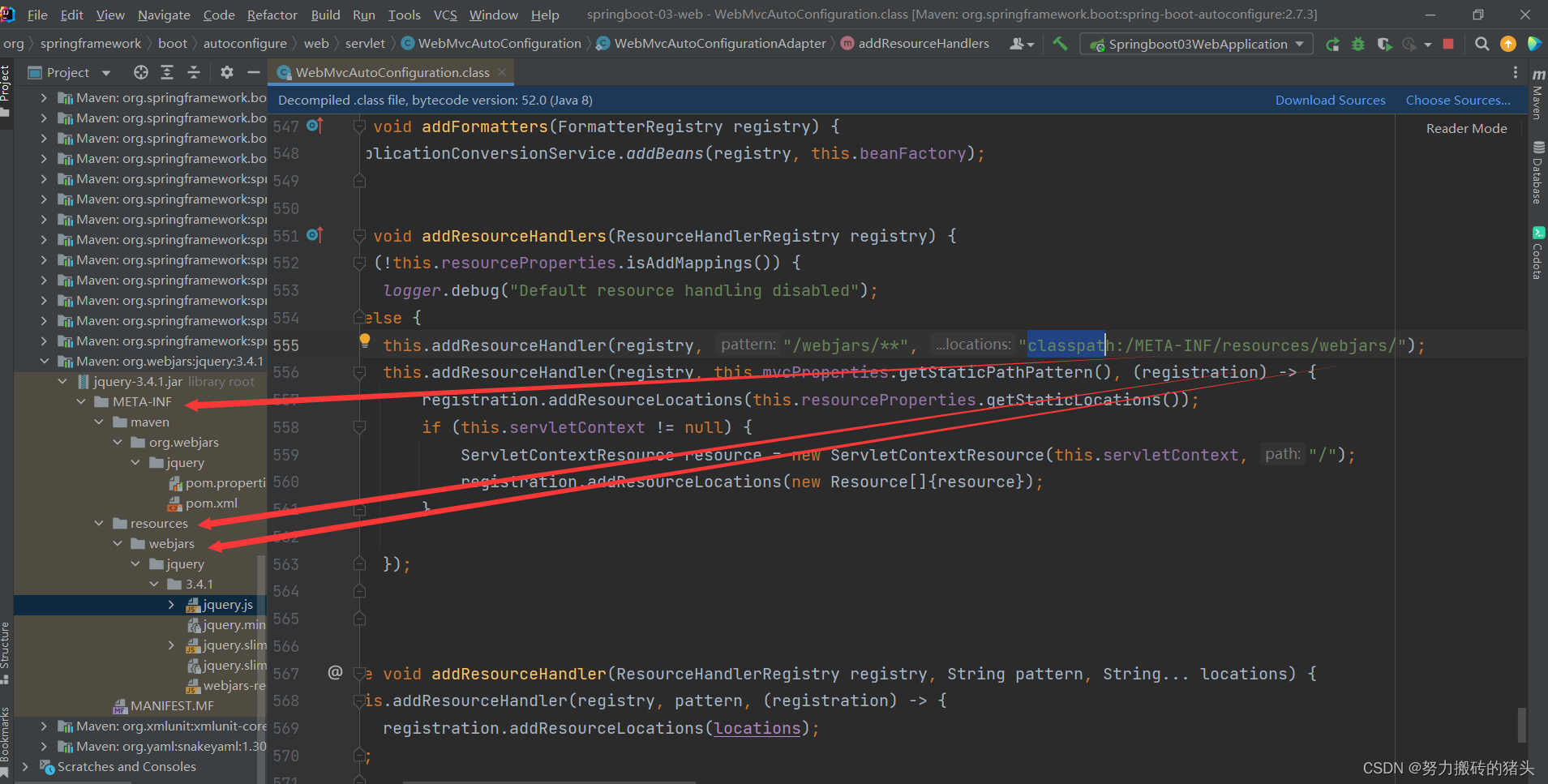Open editor tabs three-dot menu
The image size is (1548, 784).
click(1515, 72)
